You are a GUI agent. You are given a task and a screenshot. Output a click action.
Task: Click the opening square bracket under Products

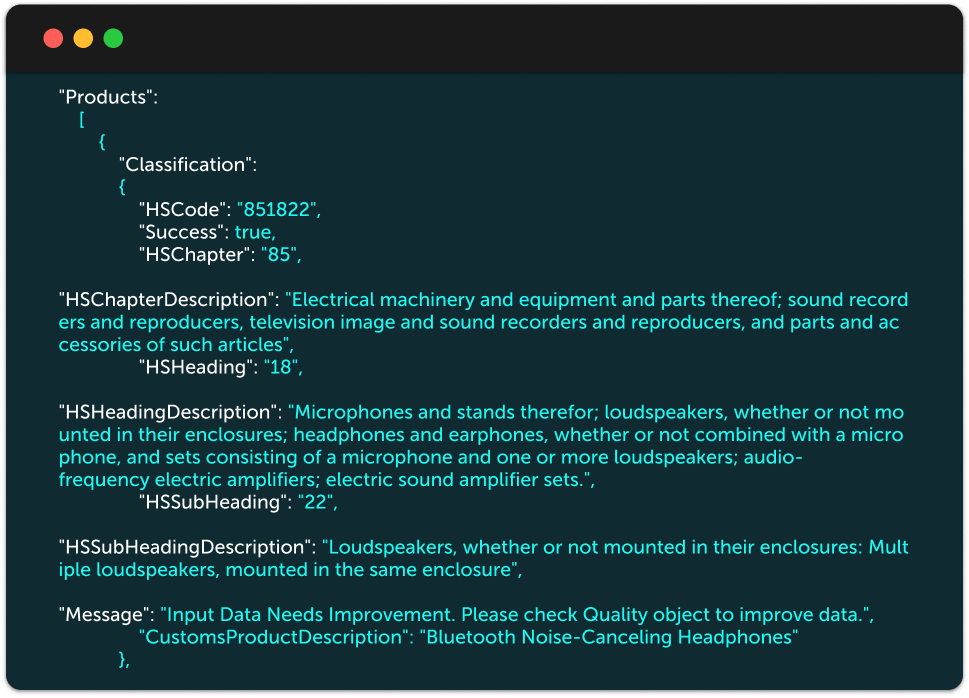point(82,120)
